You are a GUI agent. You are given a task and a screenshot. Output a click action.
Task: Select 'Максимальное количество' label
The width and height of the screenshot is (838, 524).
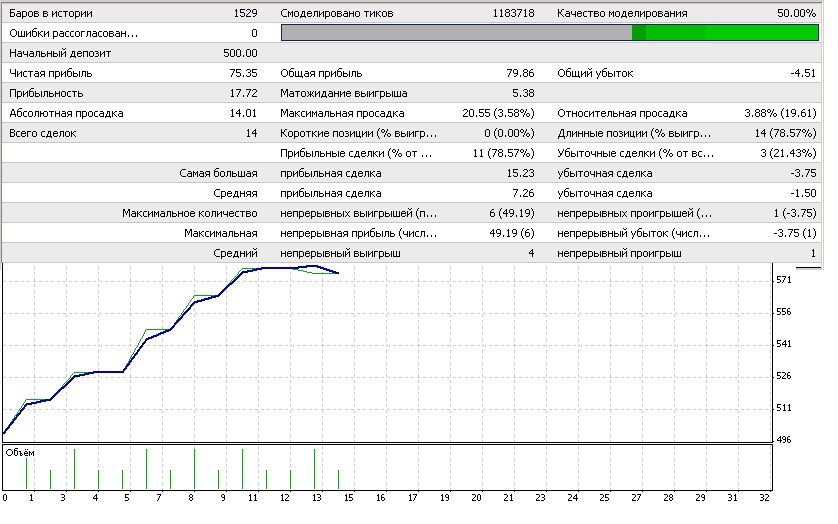tap(190, 213)
